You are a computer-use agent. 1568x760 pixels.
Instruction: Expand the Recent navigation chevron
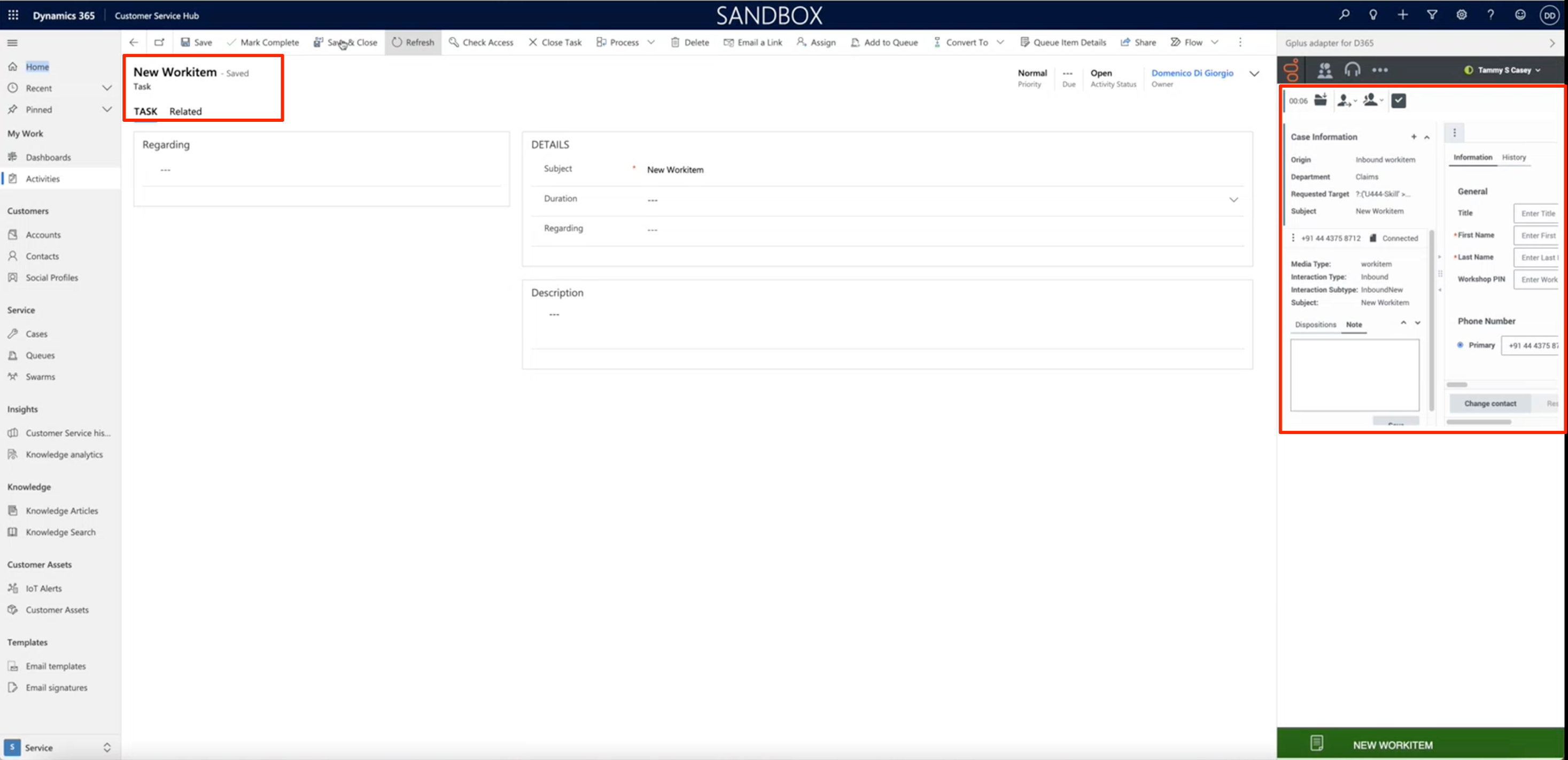point(107,88)
